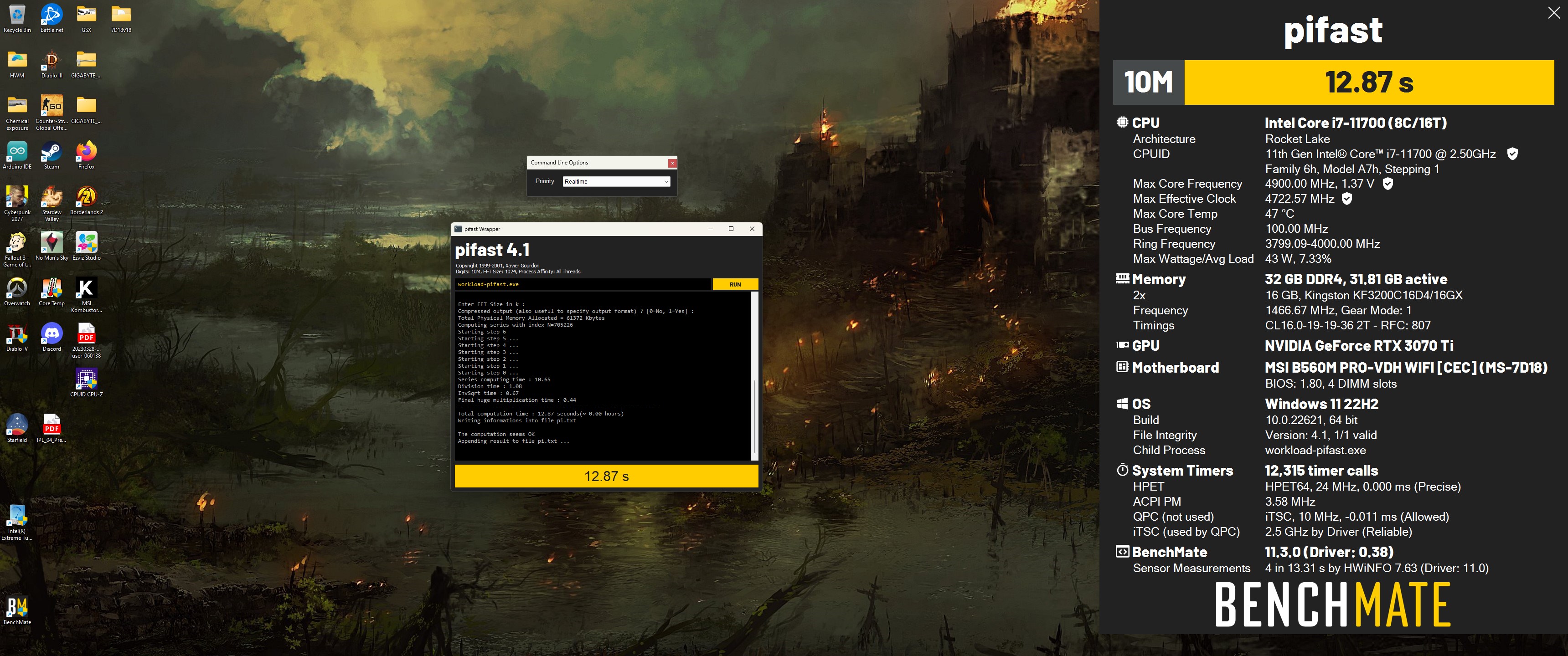Screen dimensions: 1568x656
Task: Click the 32 GB DDR4 memory heading value
Action: [x=1356, y=279]
